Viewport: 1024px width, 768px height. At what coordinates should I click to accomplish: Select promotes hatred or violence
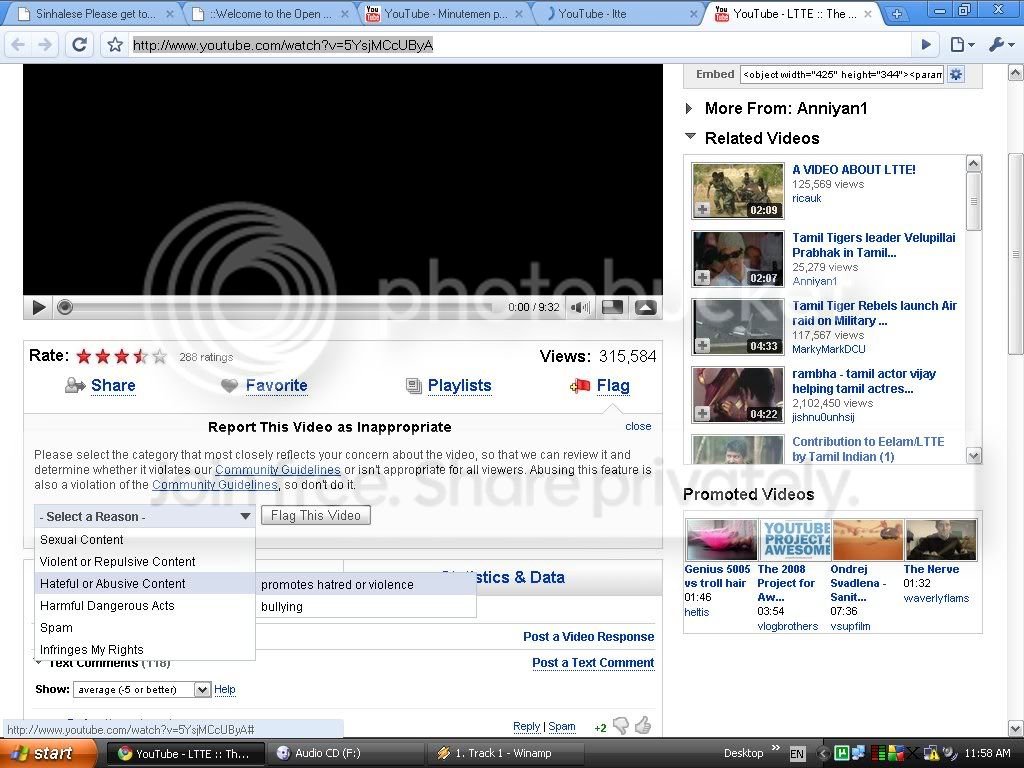pyautogui.click(x=366, y=584)
